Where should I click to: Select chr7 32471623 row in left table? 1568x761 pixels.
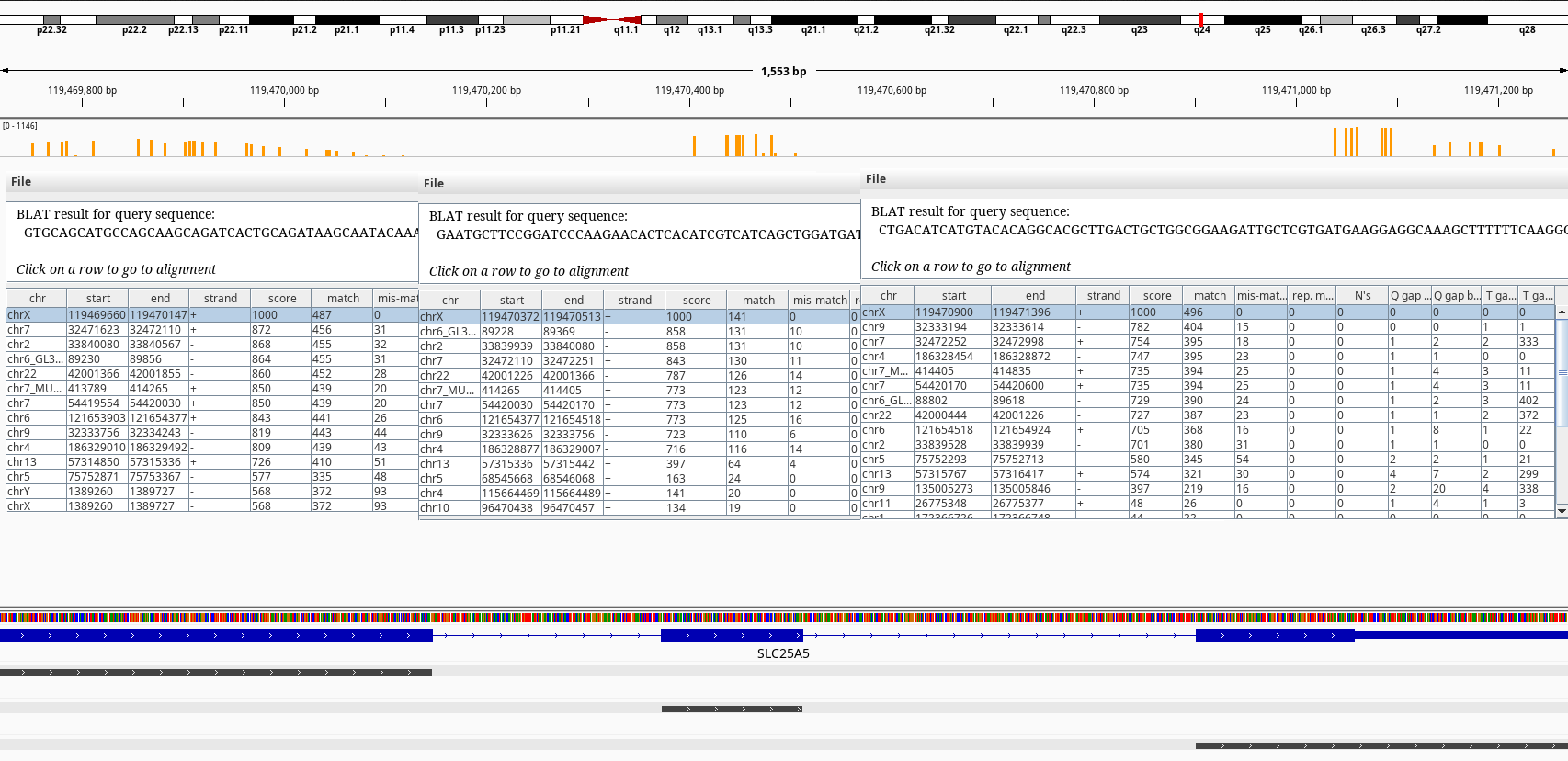coord(212,329)
